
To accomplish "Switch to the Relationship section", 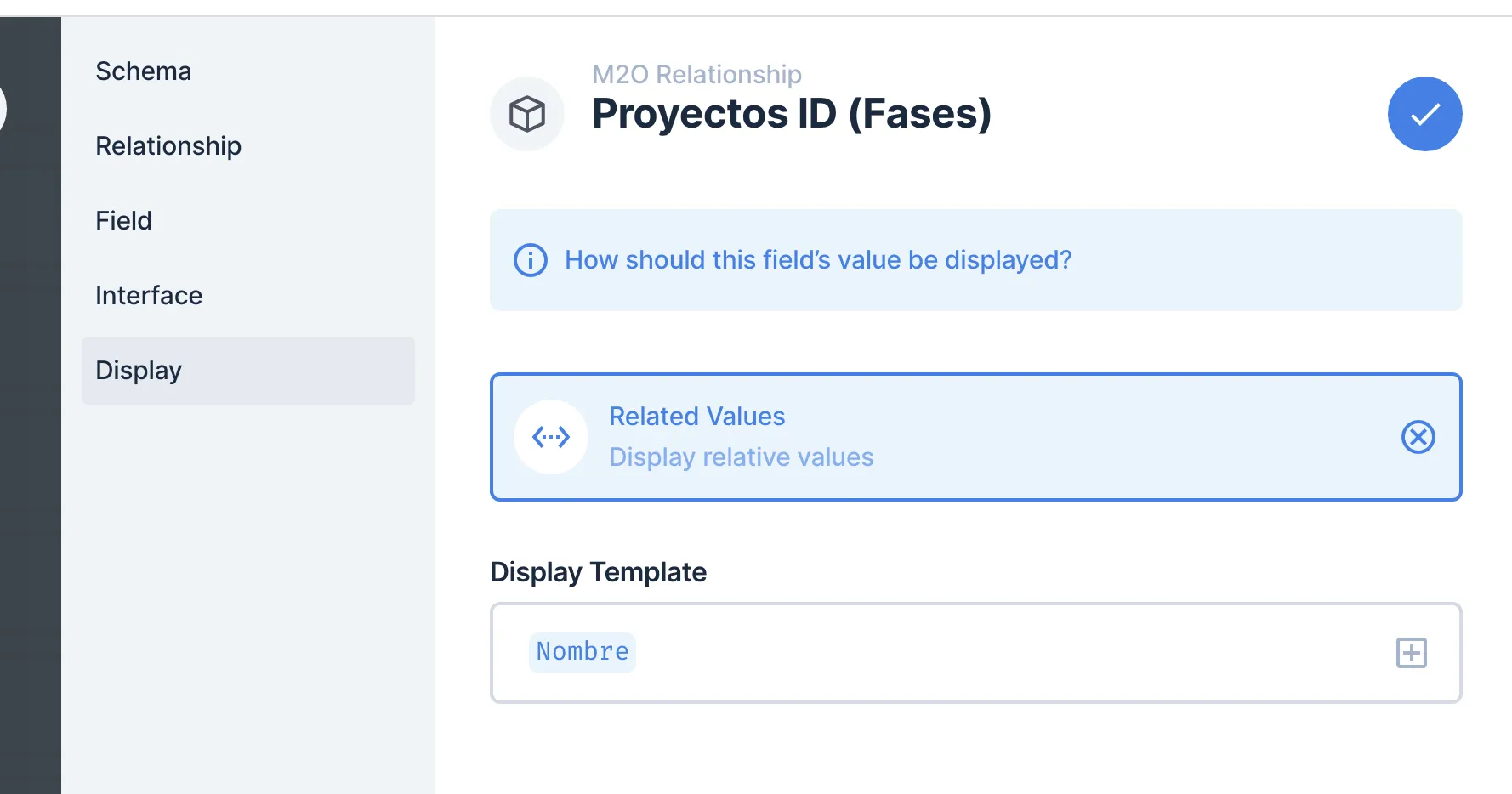I will (x=168, y=146).
